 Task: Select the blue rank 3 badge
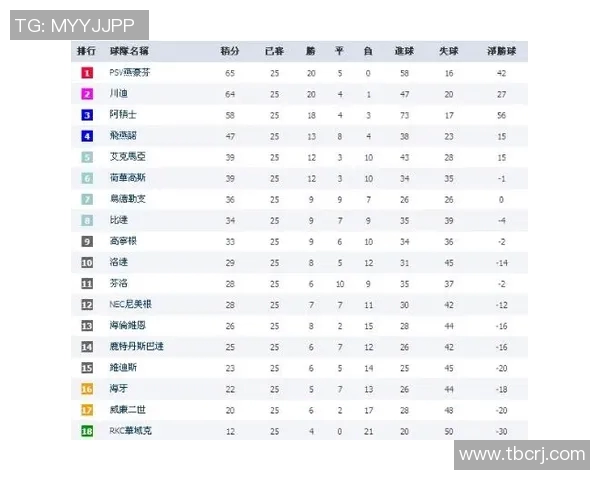click(x=87, y=115)
